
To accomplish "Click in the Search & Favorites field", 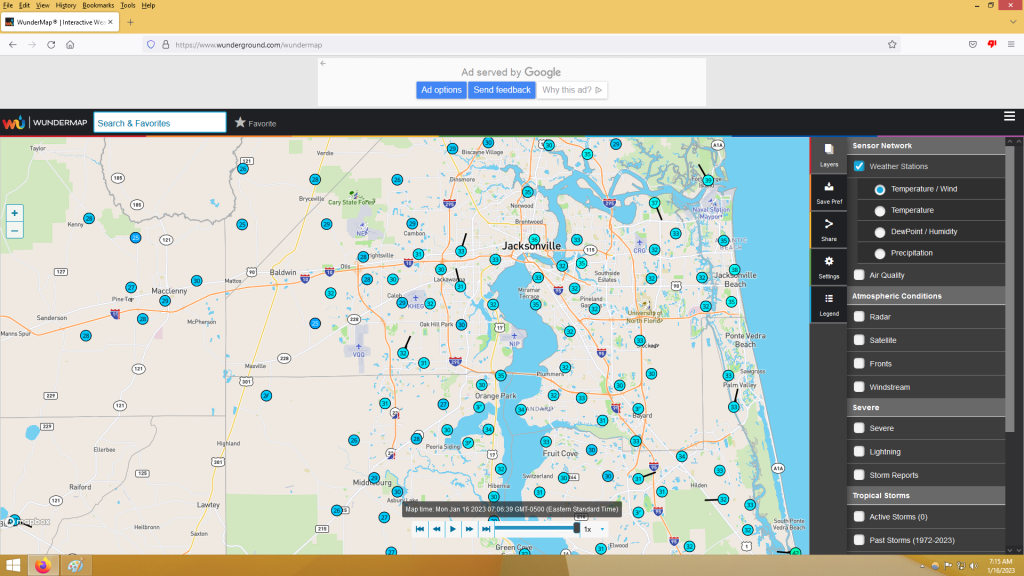I will pyautogui.click(x=160, y=123).
